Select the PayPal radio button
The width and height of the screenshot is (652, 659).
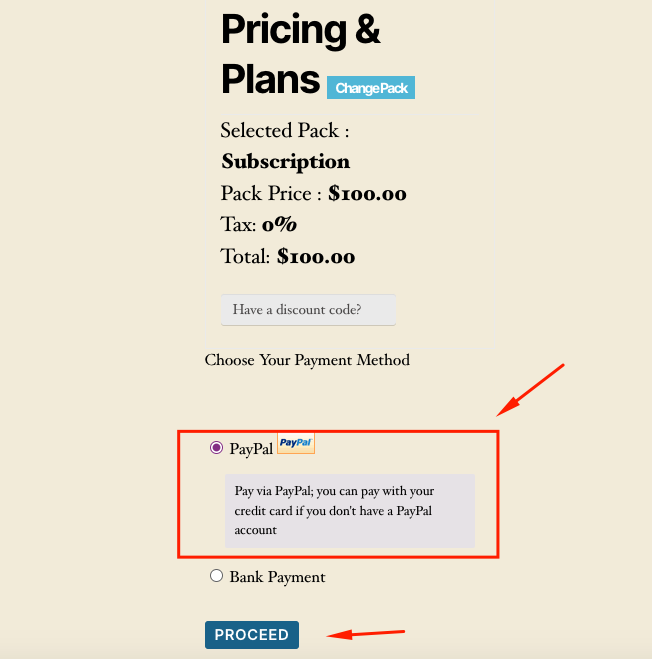tap(216, 448)
